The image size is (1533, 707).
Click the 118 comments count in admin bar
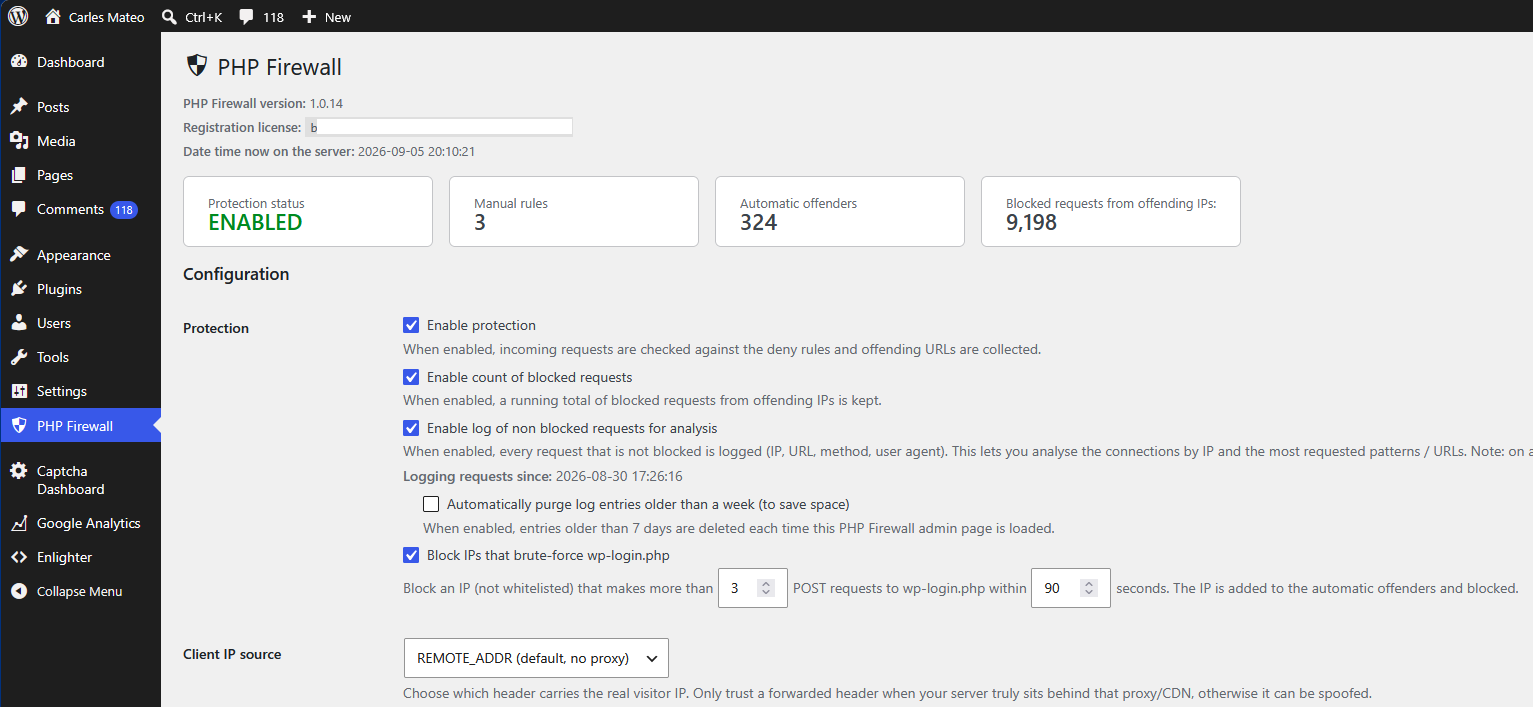click(273, 17)
